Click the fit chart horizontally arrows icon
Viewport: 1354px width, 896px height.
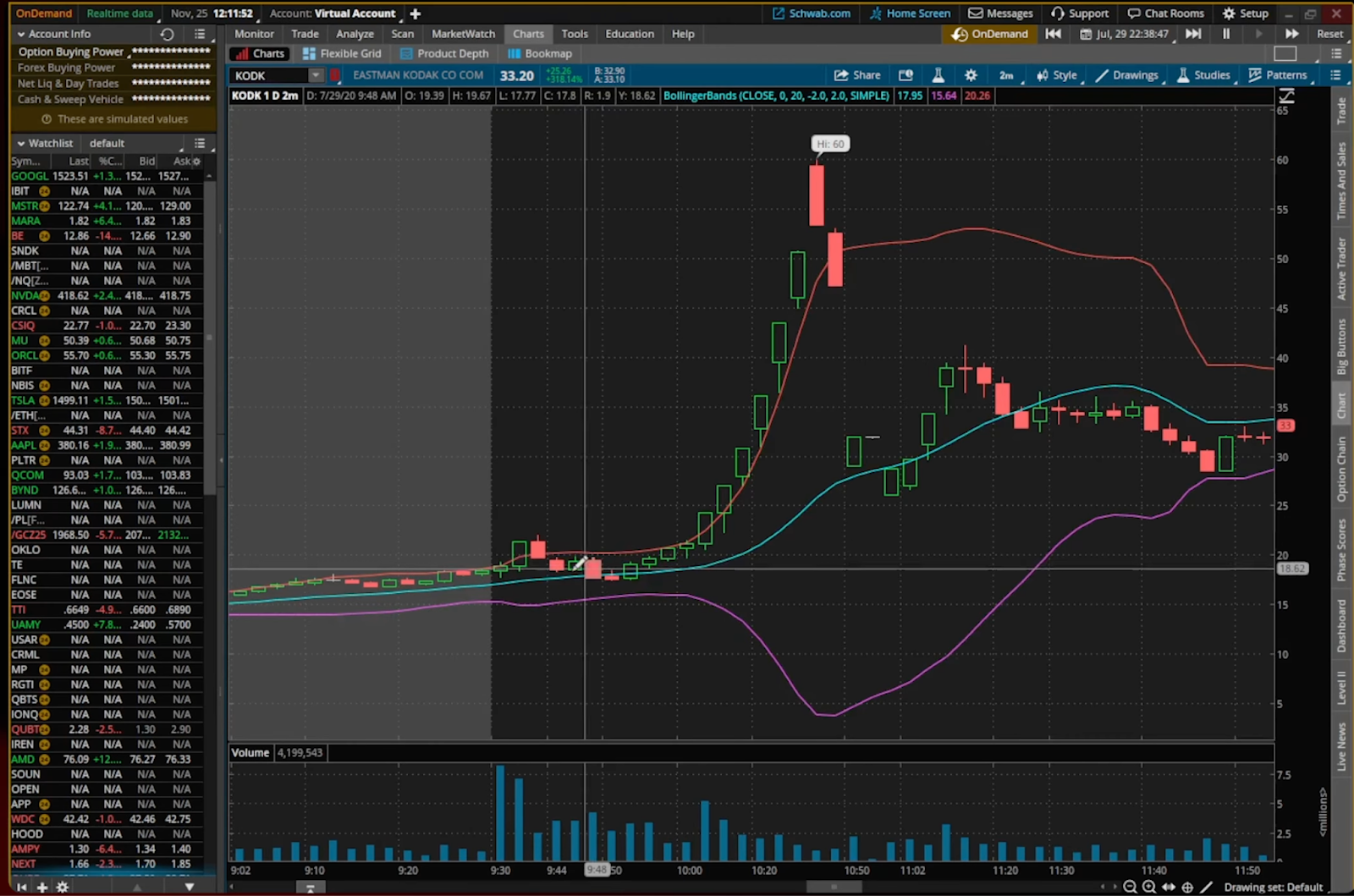point(1169,887)
